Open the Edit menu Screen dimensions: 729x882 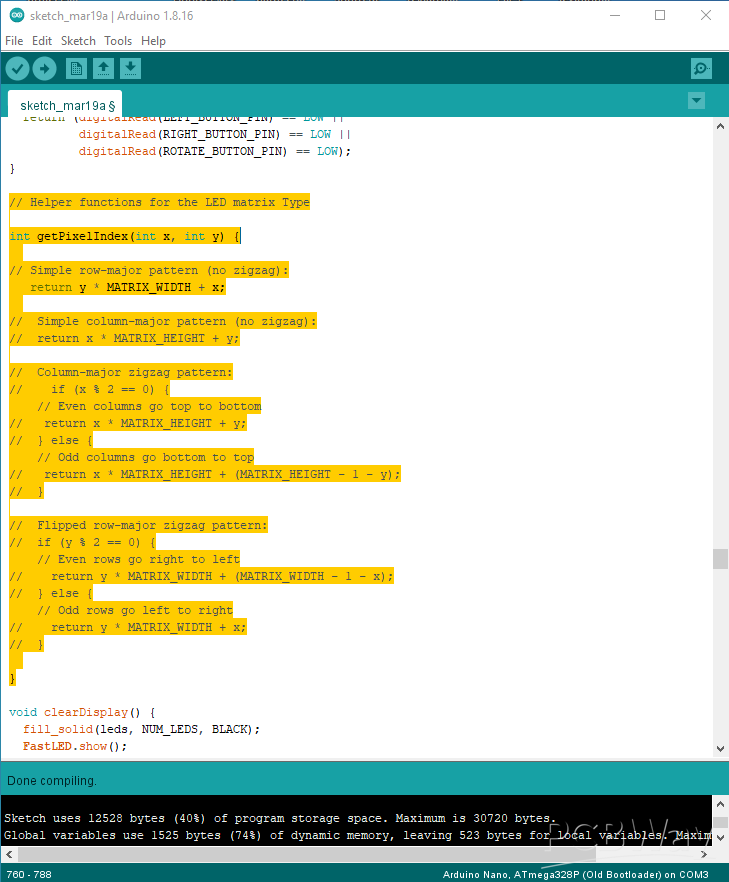click(x=42, y=41)
